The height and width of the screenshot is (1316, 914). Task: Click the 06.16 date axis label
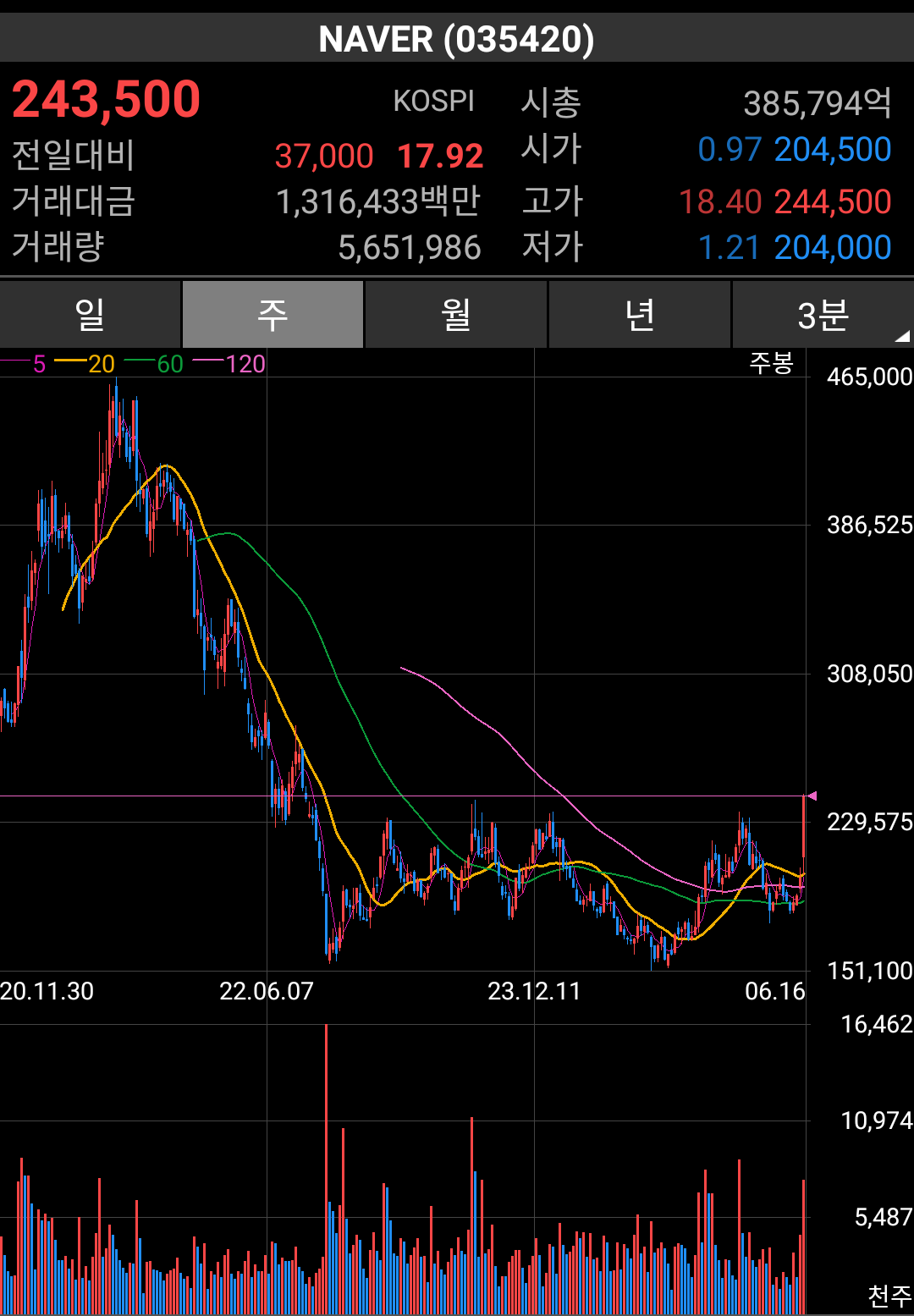tap(775, 991)
